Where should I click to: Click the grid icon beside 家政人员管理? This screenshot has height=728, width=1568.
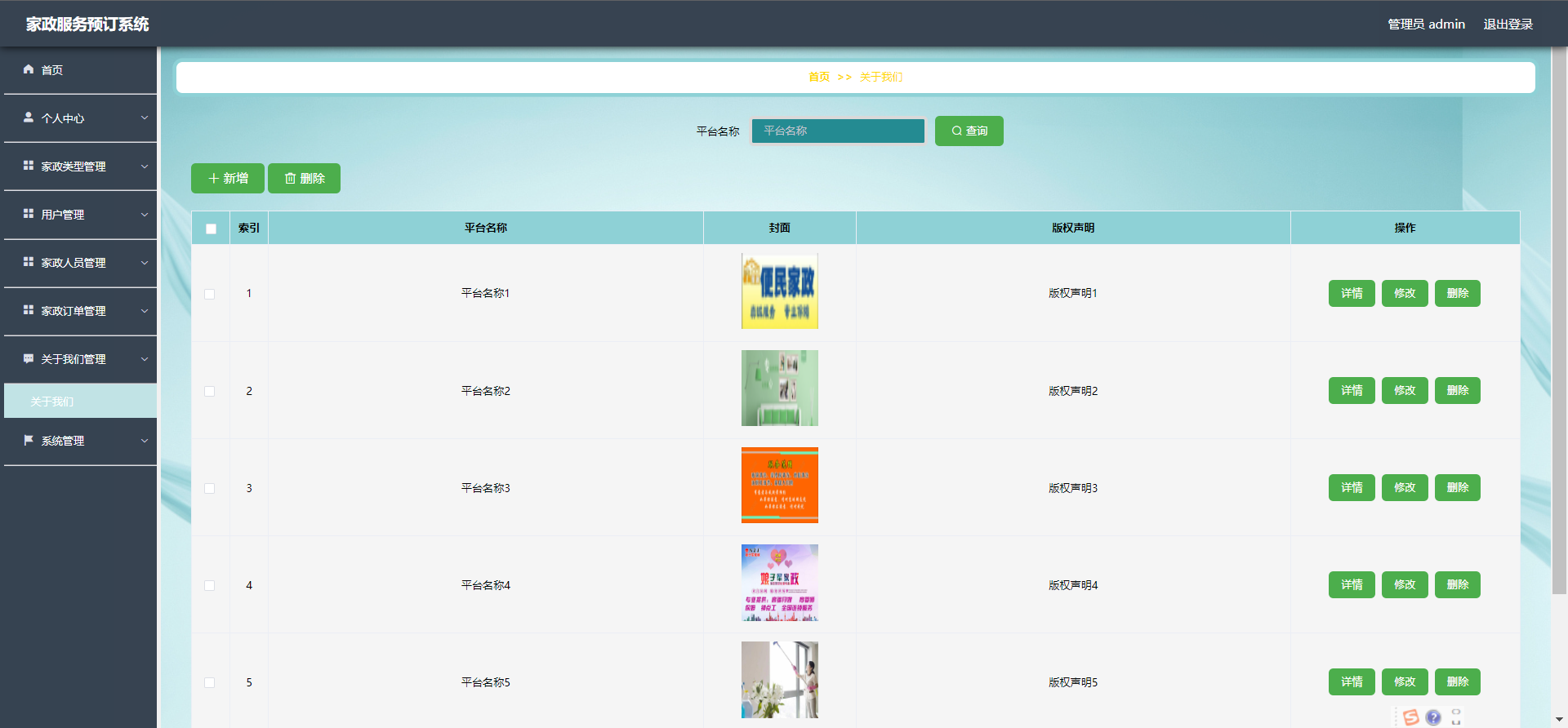coord(29,262)
